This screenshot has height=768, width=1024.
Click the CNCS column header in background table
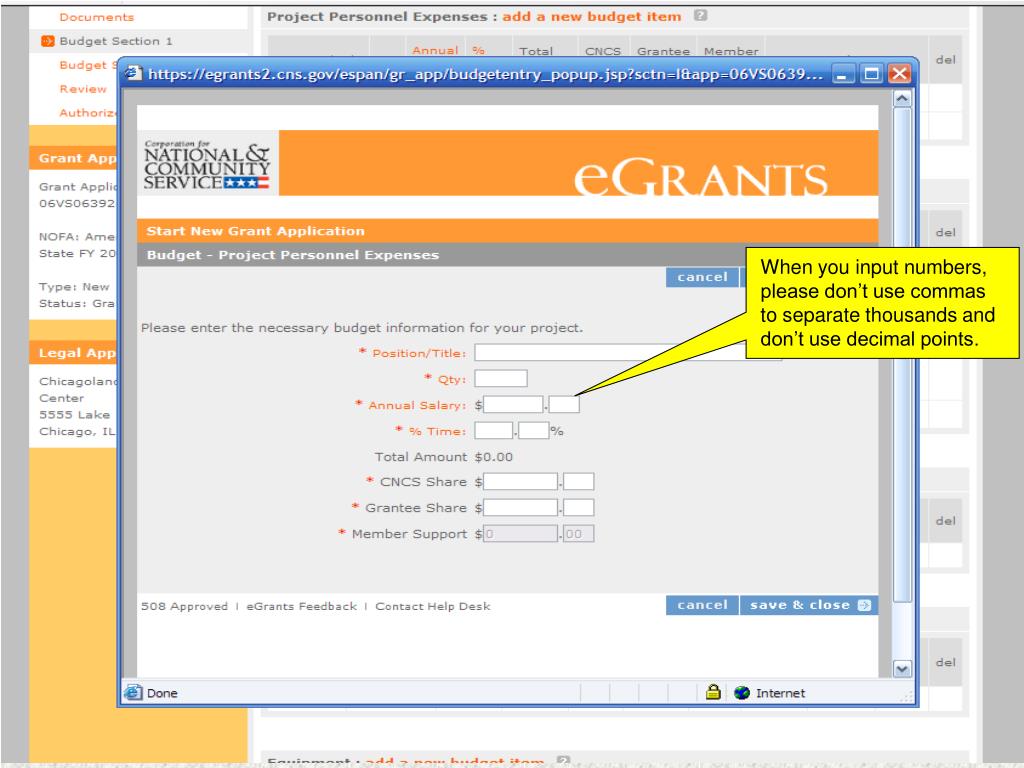(603, 51)
